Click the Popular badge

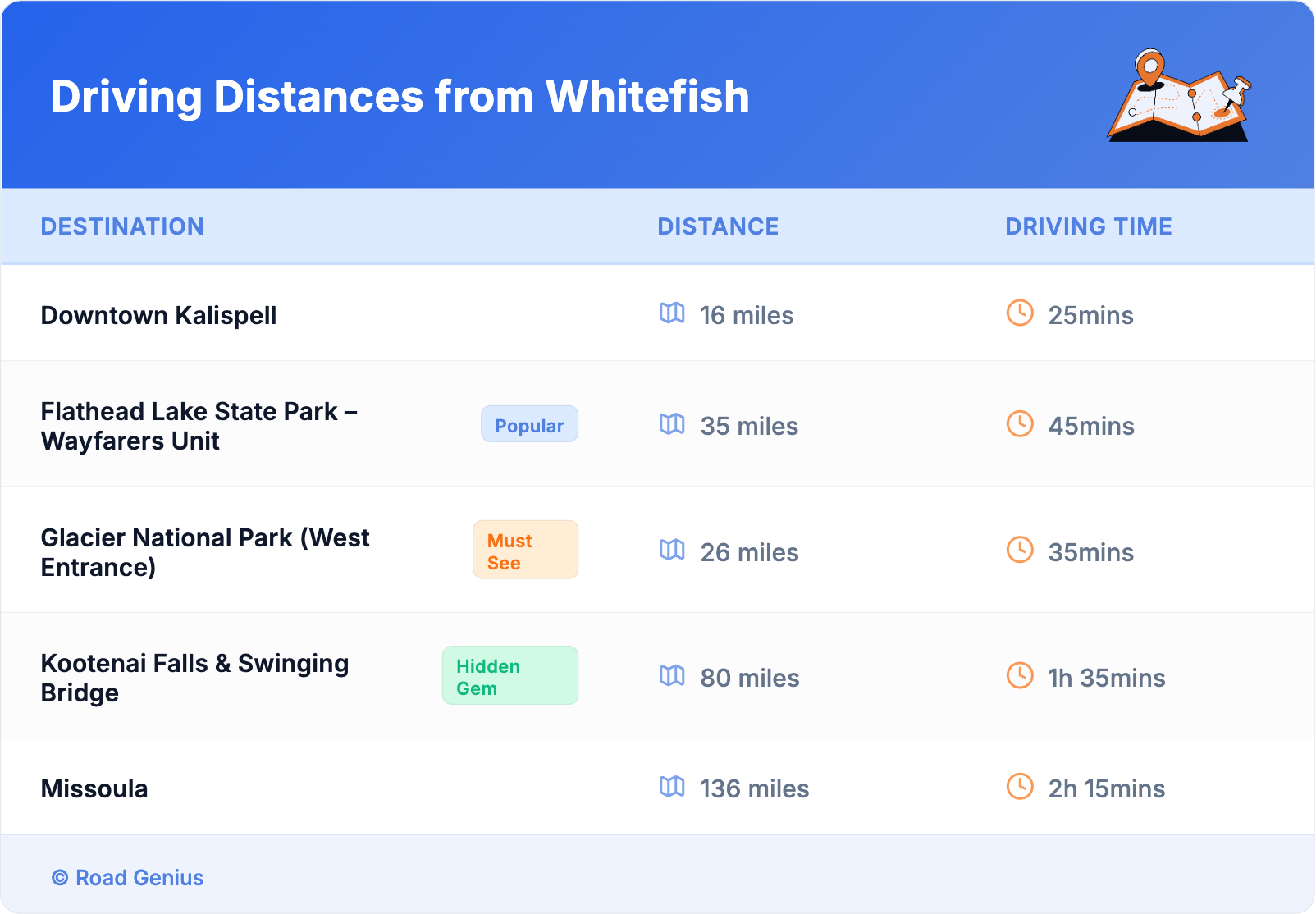(x=529, y=425)
